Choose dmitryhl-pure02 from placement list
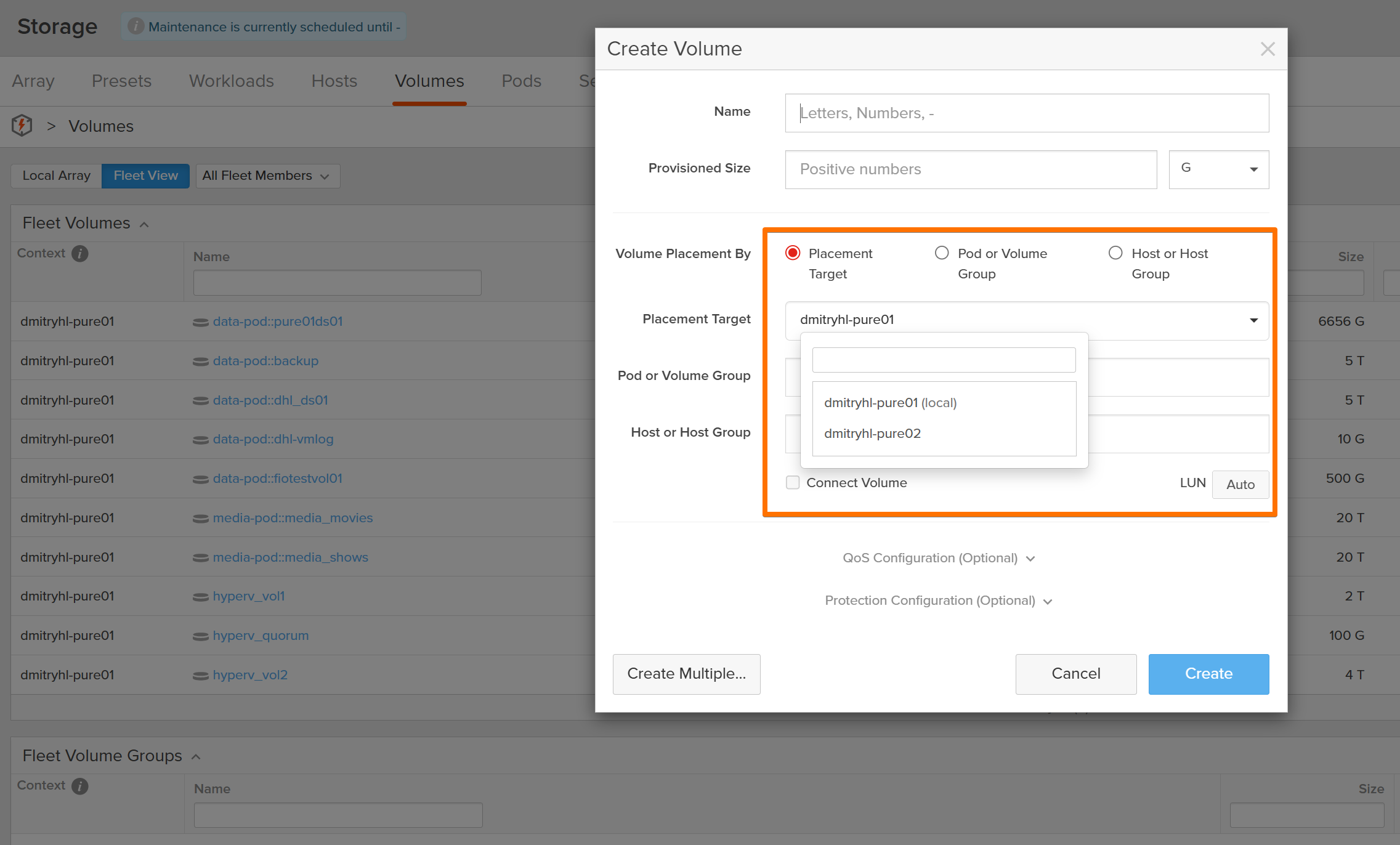This screenshot has width=1400, height=845. point(872,434)
